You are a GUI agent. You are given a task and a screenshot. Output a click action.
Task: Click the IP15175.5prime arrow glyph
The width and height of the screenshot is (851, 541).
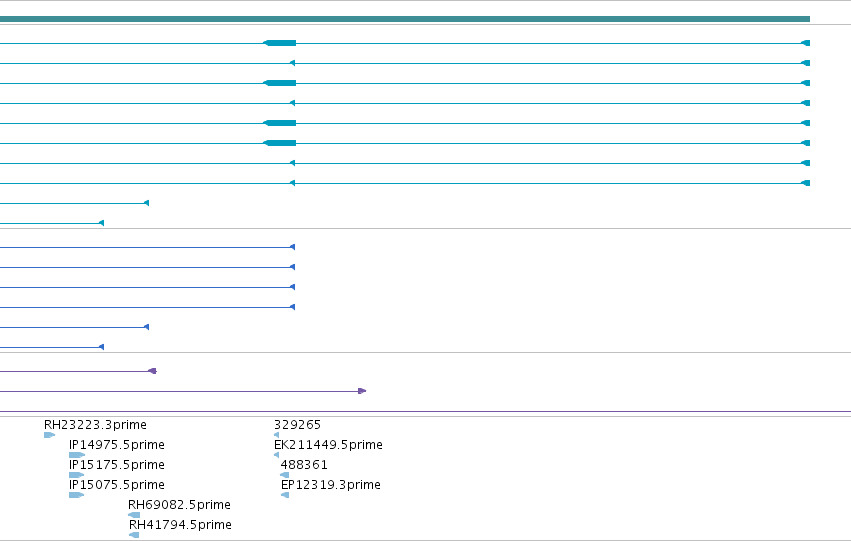(77, 475)
